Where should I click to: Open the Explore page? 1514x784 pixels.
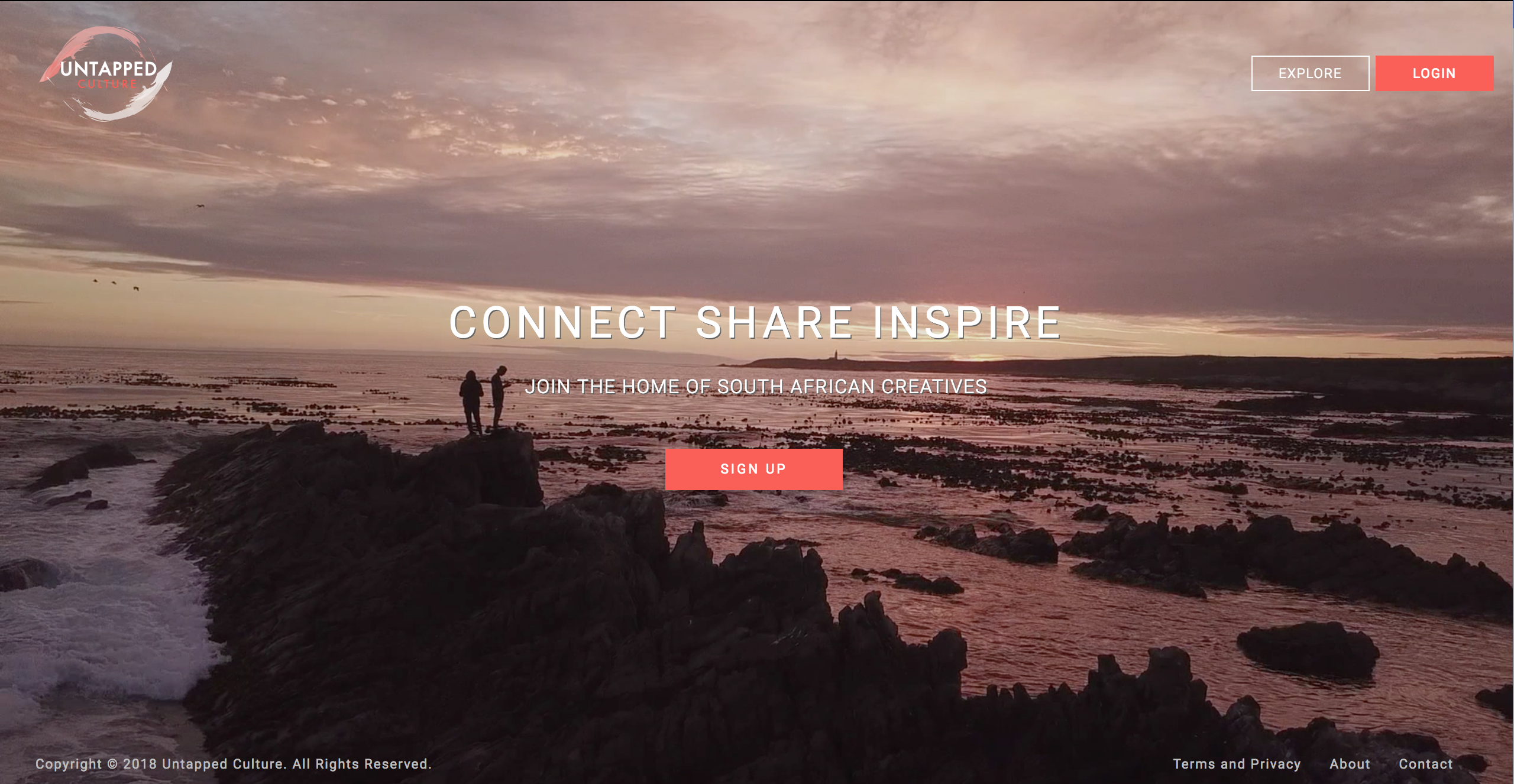click(1310, 73)
